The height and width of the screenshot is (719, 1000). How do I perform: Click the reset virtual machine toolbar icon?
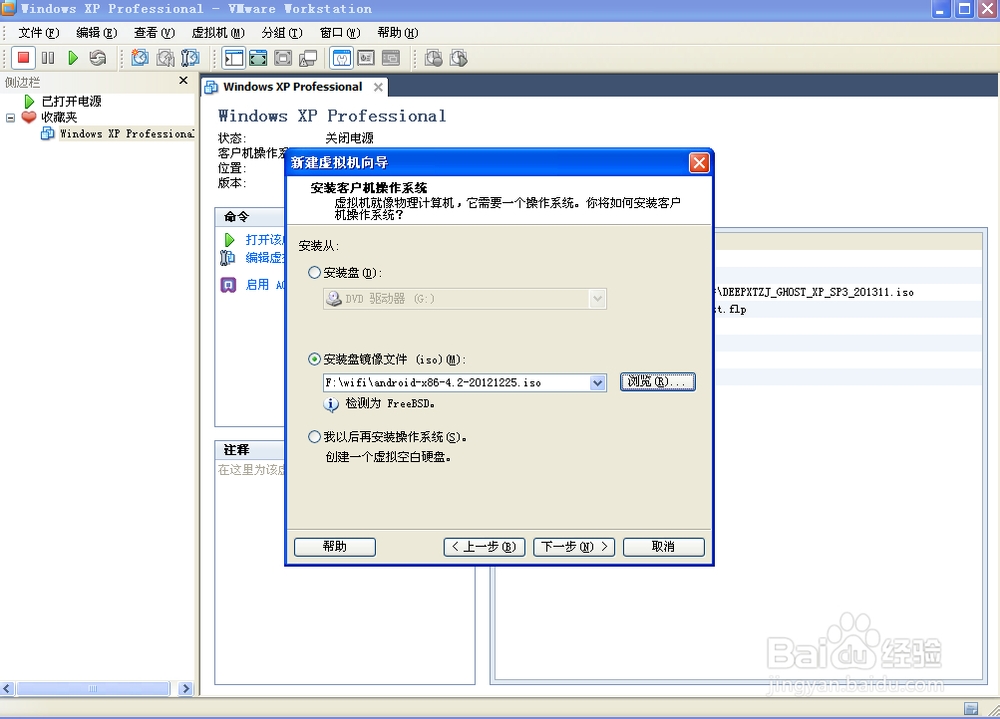pyautogui.click(x=98, y=58)
